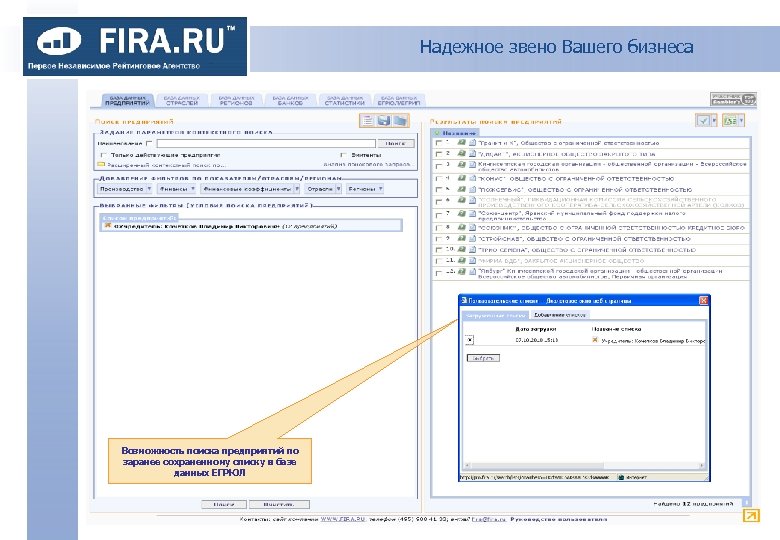Switch to База данных статистики tab

coord(344,100)
